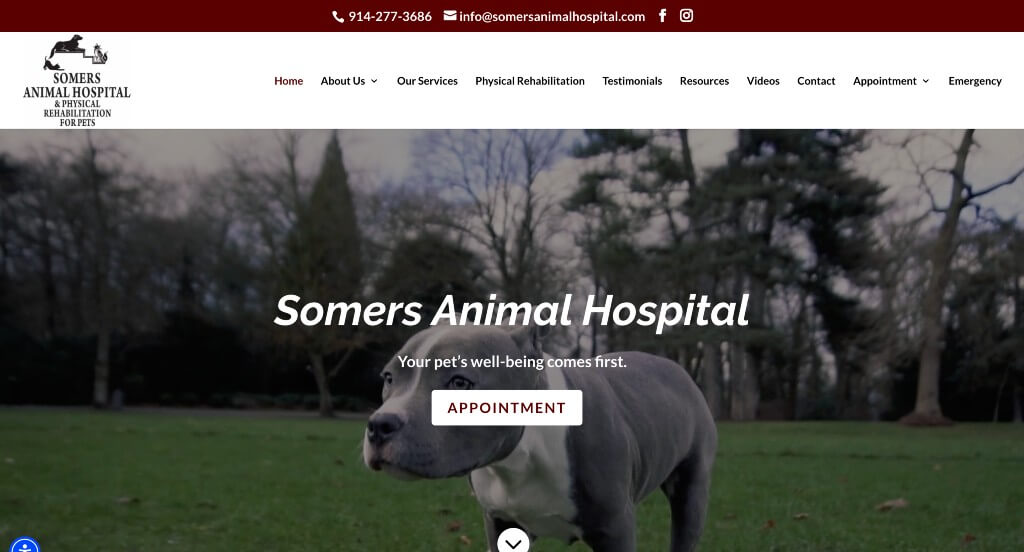Image resolution: width=1024 pixels, height=552 pixels.
Task: Open the Testimonials menu item
Action: point(632,81)
